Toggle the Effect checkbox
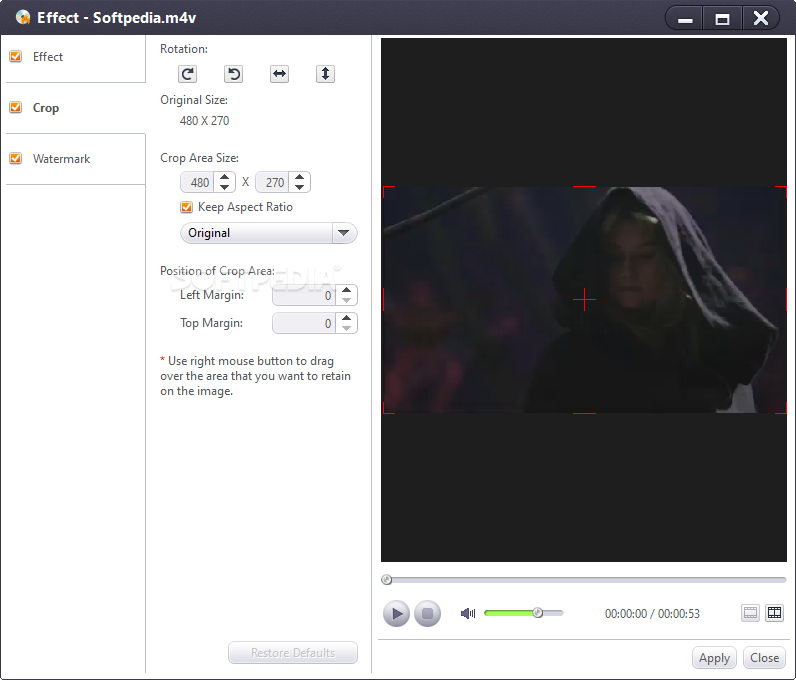This screenshot has width=796, height=680. [x=16, y=56]
